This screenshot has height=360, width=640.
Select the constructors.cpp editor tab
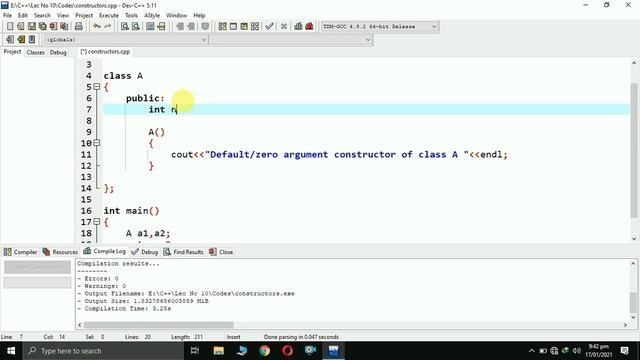[105, 52]
